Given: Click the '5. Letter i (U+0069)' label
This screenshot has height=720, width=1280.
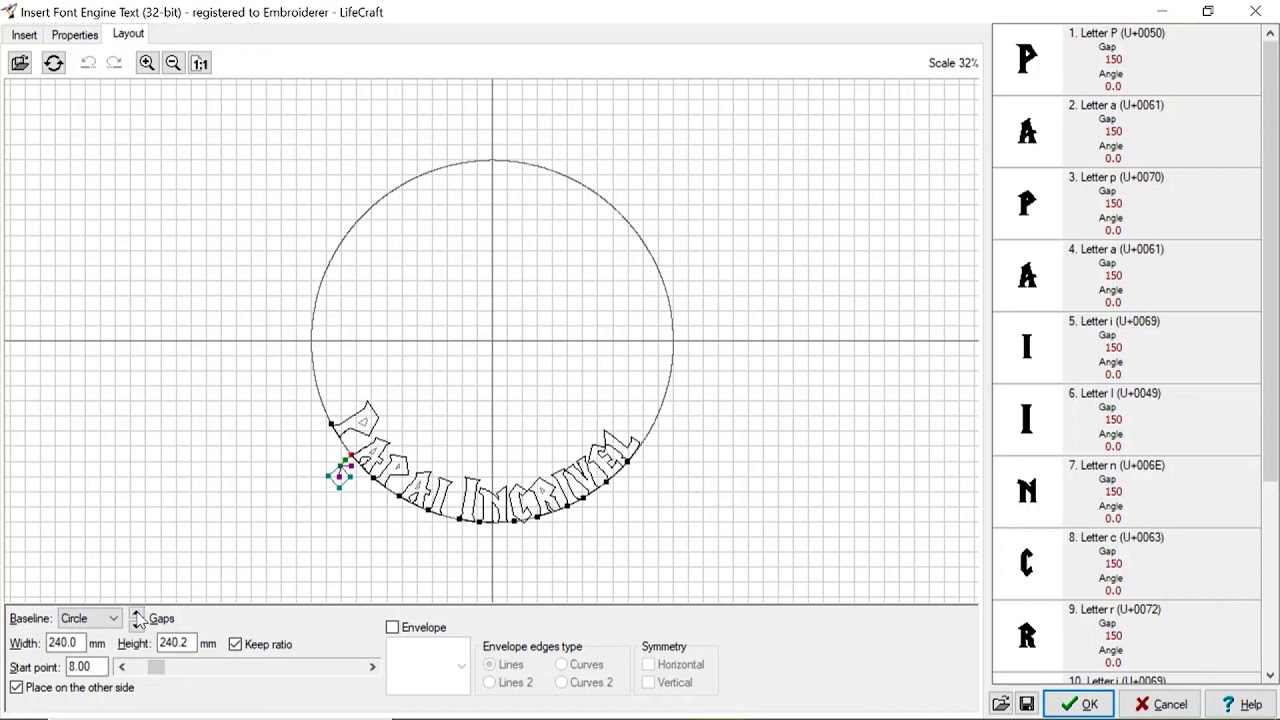Looking at the screenshot, I should [x=1114, y=321].
